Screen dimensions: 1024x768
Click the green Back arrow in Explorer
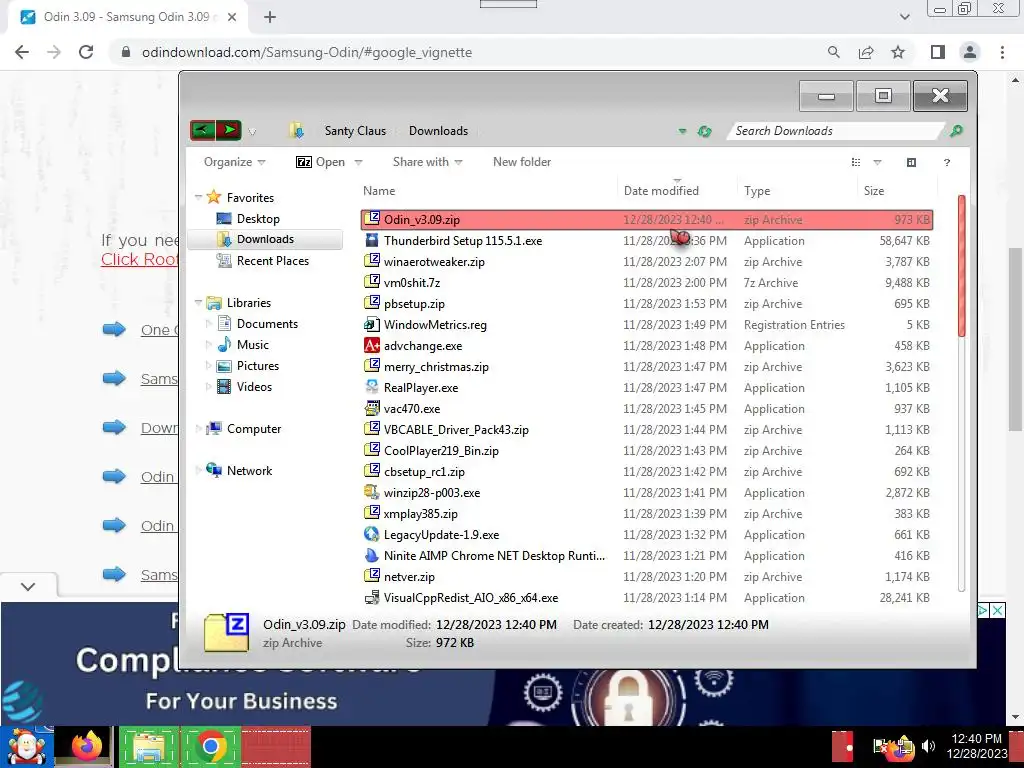202,130
